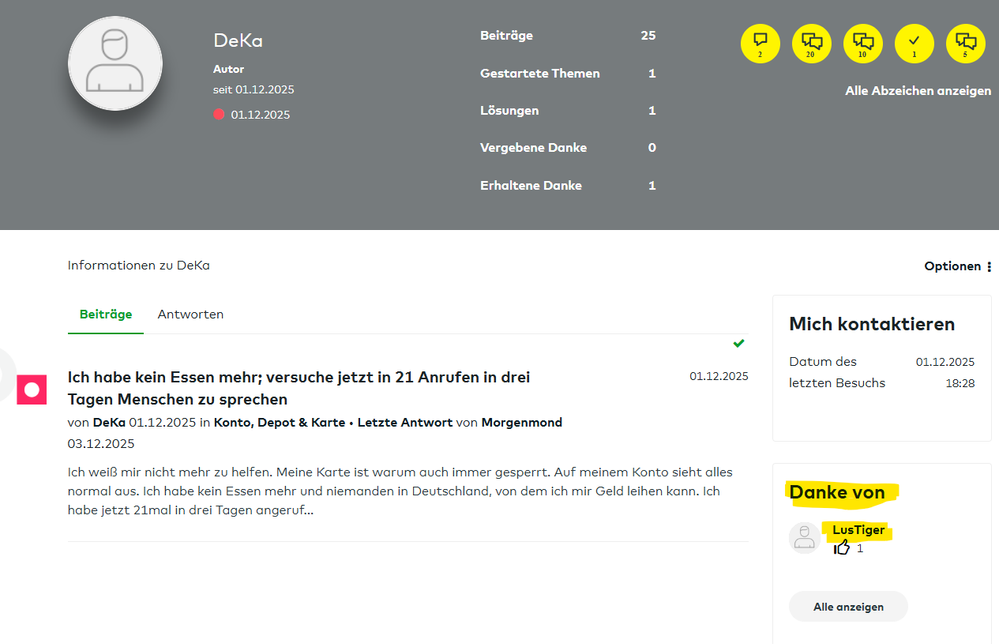Open LusTiger's profile link

click(x=858, y=530)
